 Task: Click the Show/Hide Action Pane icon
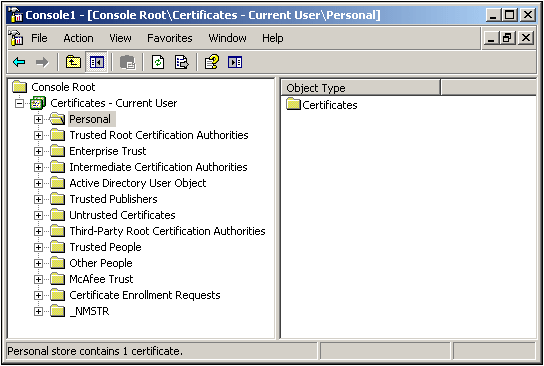[x=235, y=62]
